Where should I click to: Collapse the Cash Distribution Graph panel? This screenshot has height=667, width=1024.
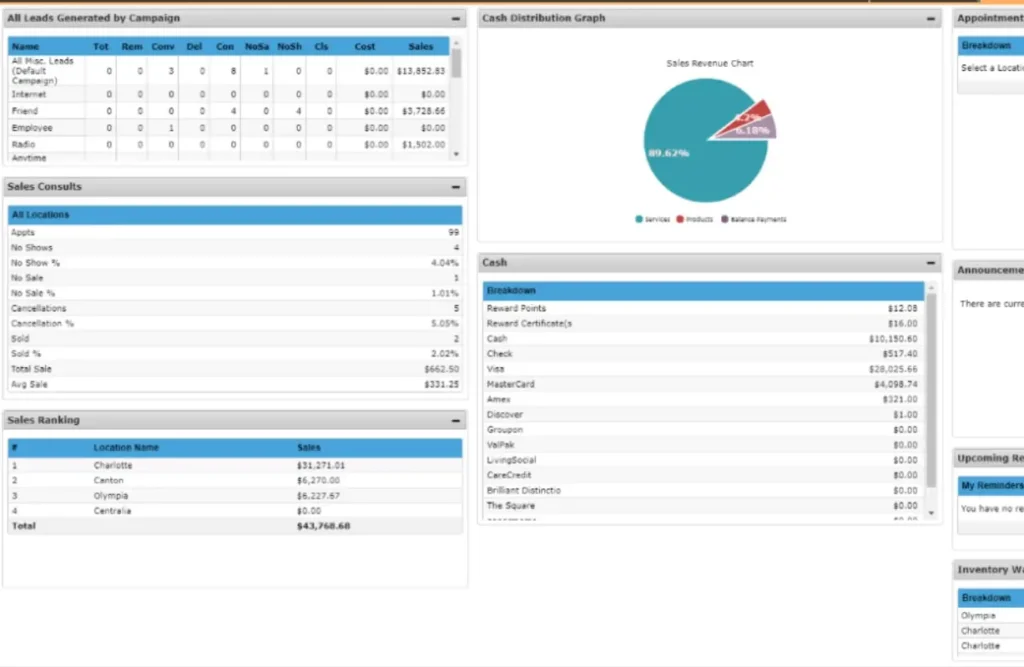point(931,18)
